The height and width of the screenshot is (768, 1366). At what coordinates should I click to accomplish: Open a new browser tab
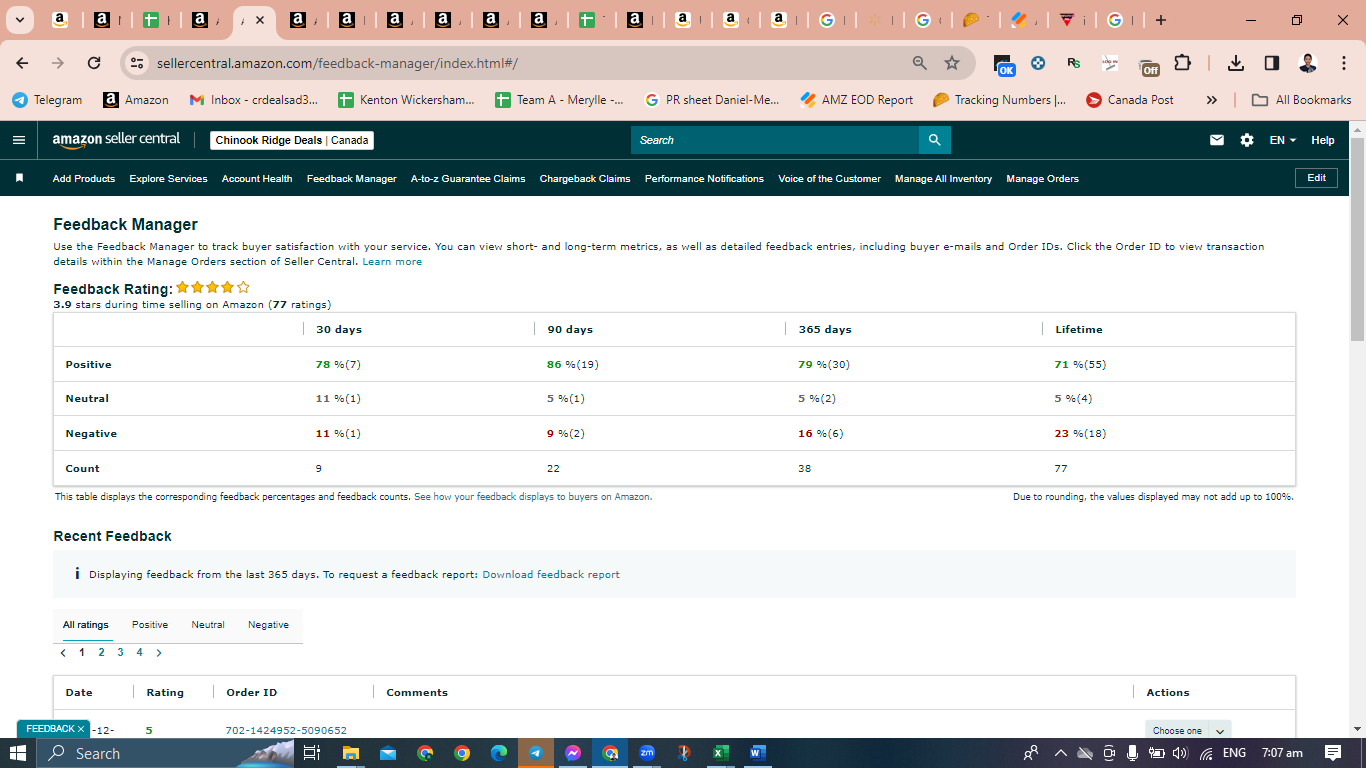click(x=1160, y=20)
